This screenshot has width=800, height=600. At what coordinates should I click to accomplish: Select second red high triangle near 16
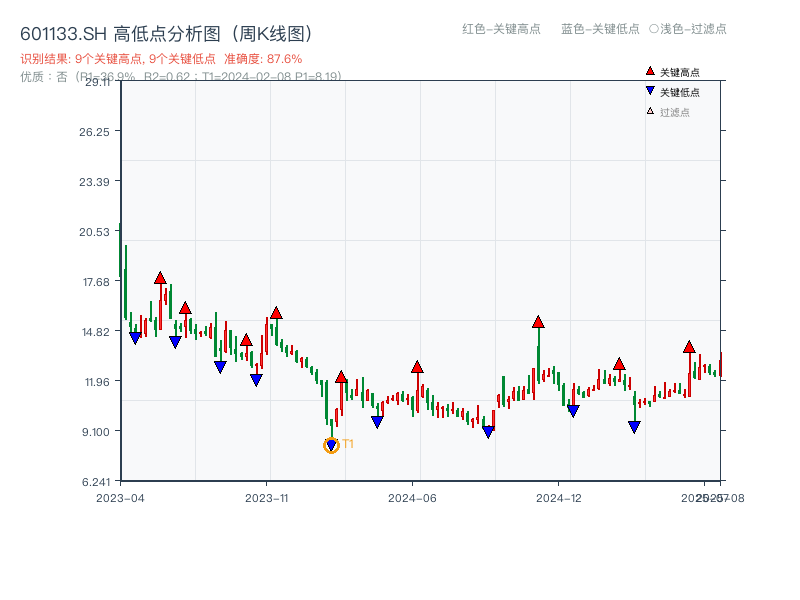click(x=185, y=308)
